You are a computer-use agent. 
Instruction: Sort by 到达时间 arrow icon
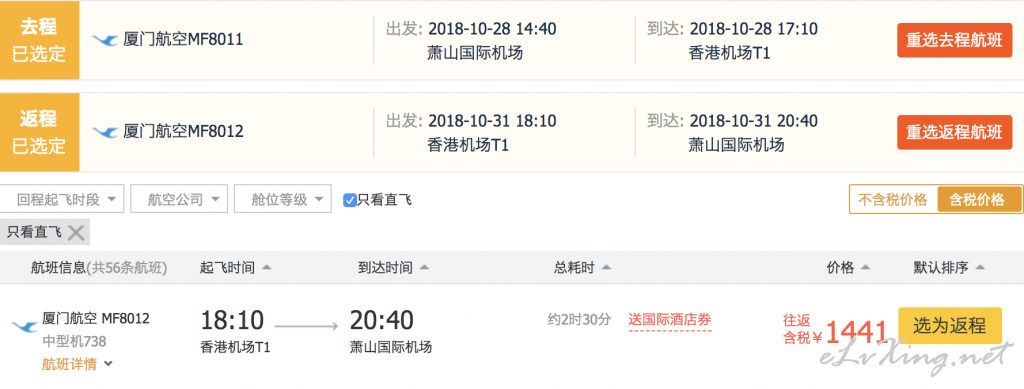[x=424, y=268]
